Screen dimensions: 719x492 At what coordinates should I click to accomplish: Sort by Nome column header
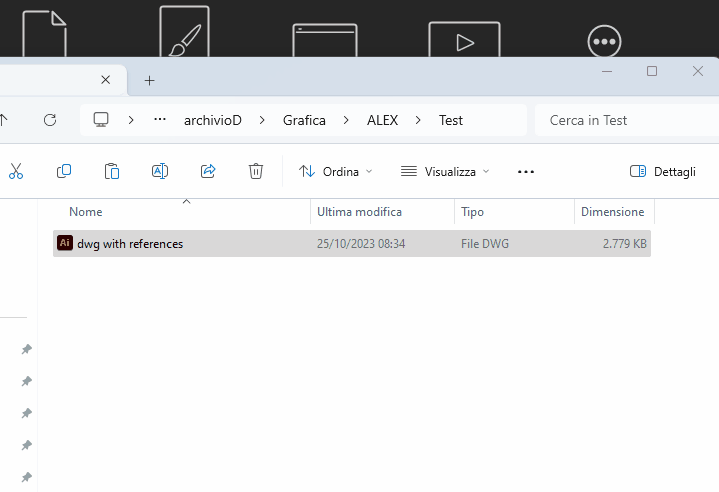pyautogui.click(x=86, y=212)
